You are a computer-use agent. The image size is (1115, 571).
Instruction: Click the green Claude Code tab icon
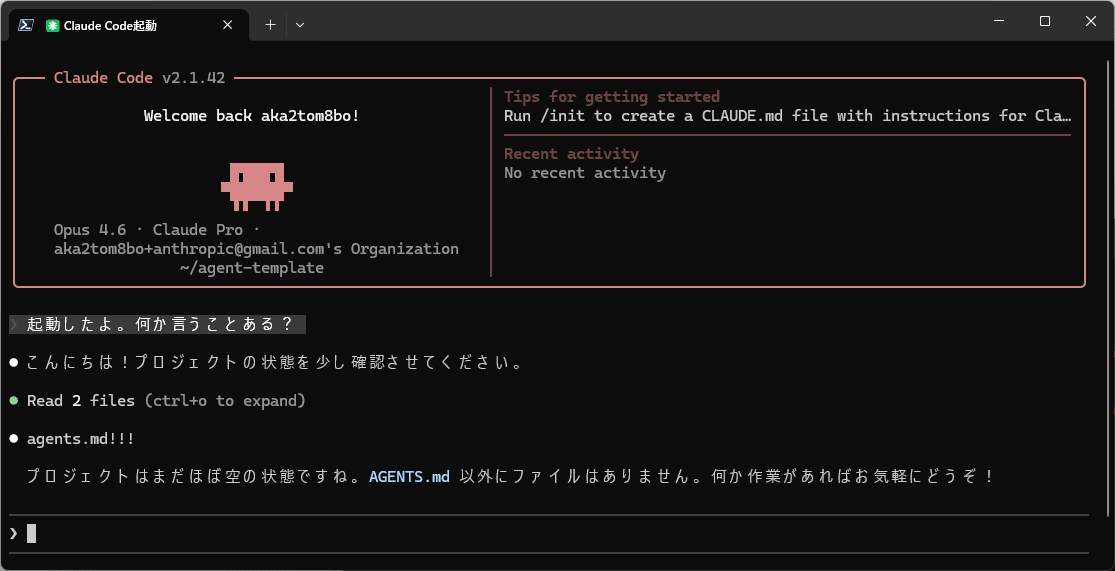point(52,25)
